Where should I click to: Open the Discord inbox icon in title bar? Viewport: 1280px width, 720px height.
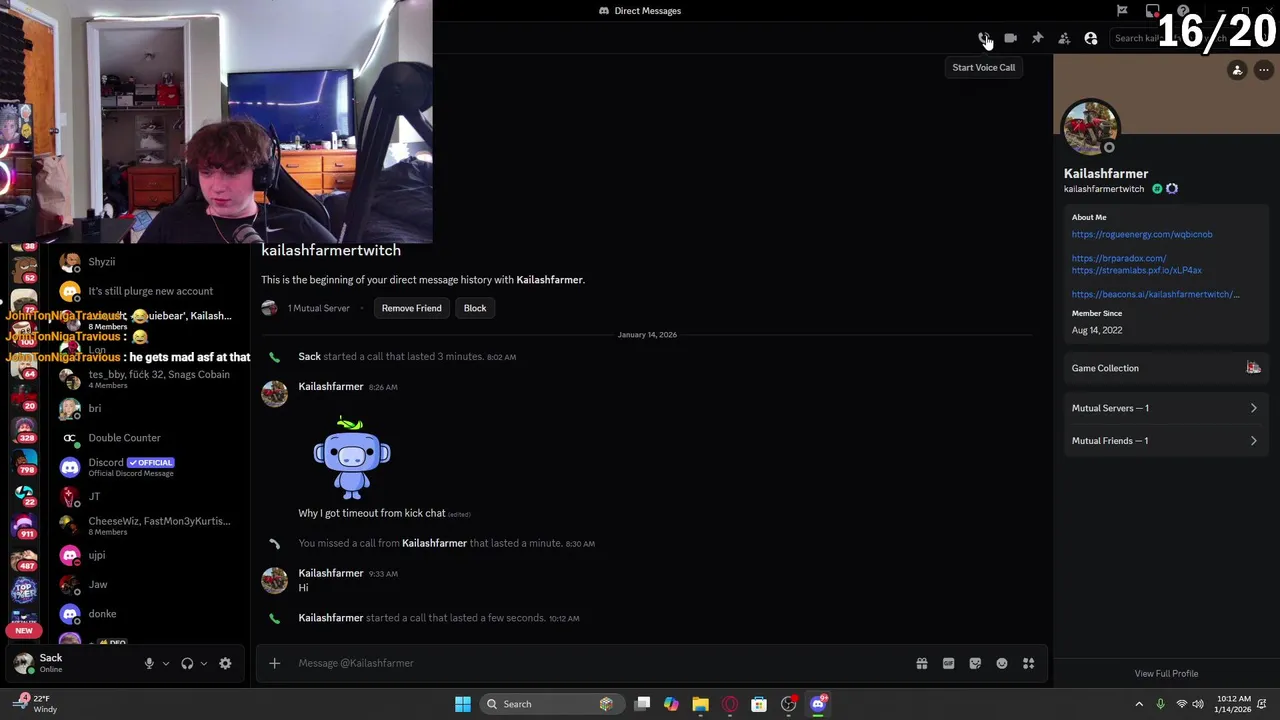click(x=1152, y=11)
